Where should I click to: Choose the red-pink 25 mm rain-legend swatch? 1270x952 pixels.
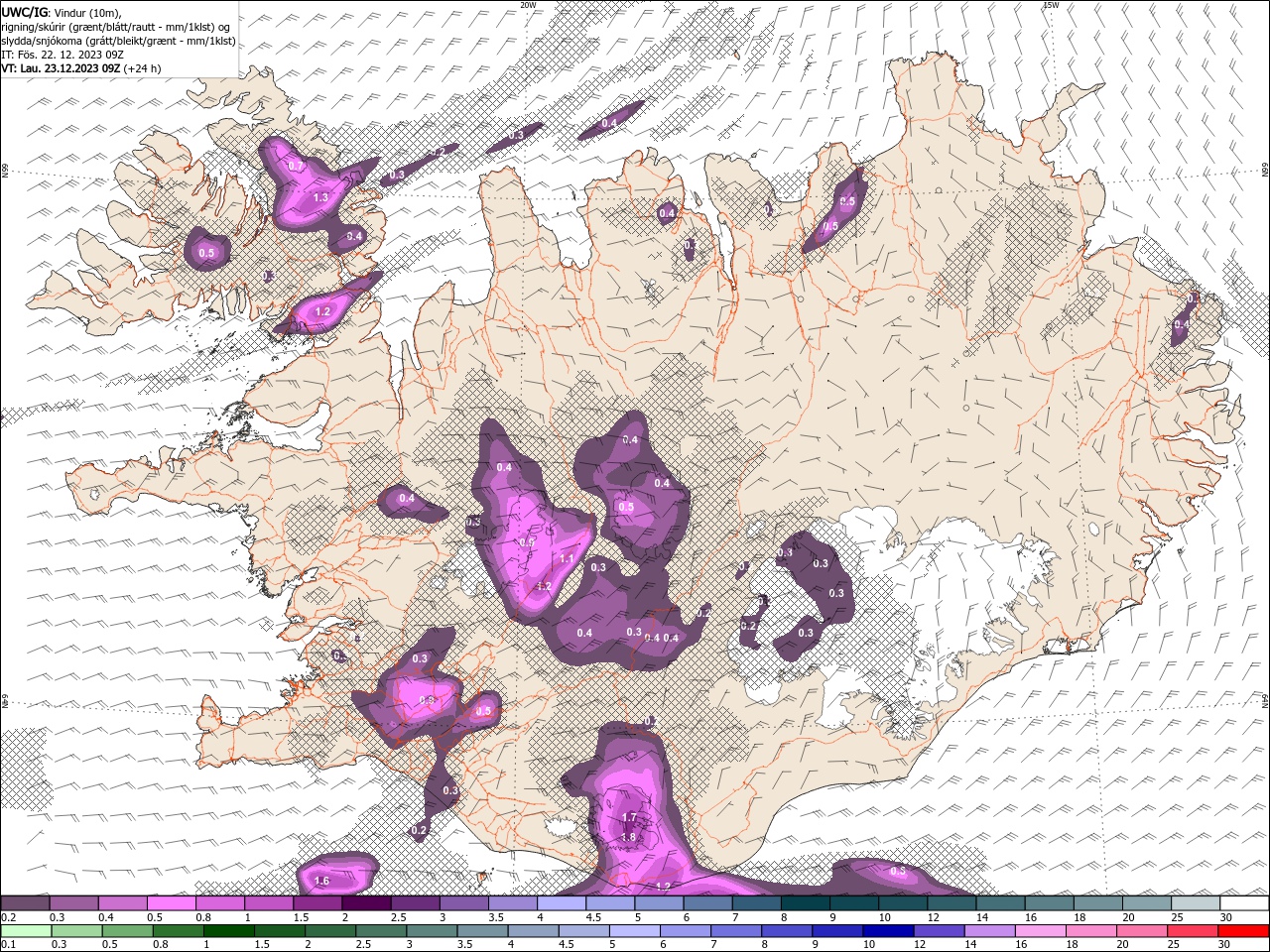pyautogui.click(x=1193, y=931)
